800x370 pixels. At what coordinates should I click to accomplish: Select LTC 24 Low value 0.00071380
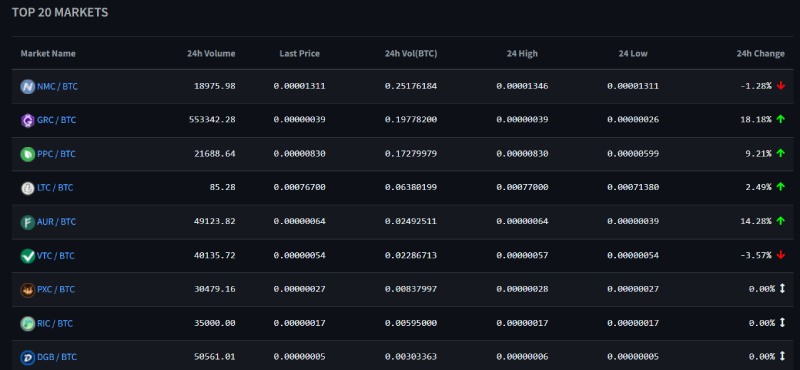633,187
